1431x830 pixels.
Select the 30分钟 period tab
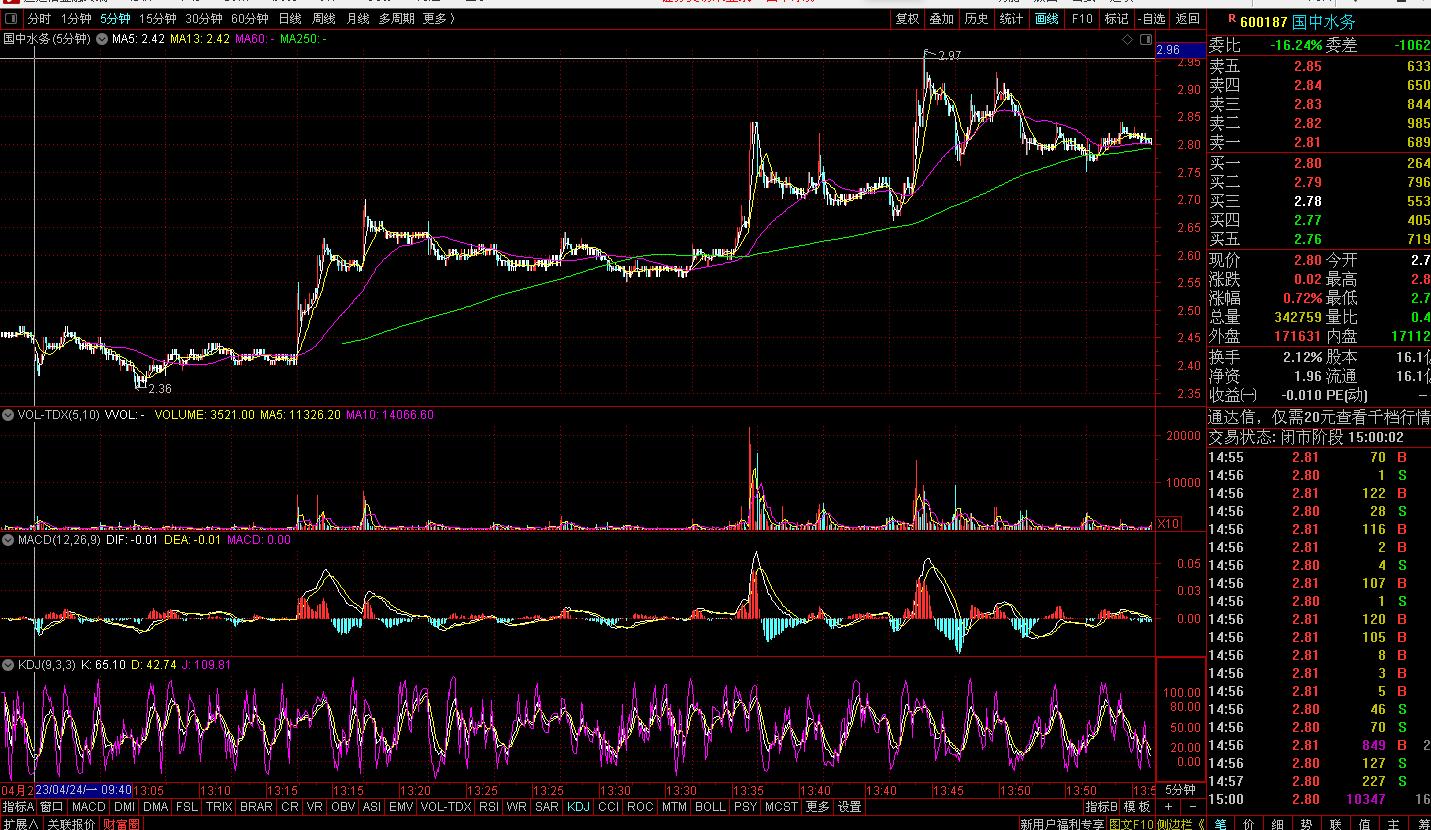click(203, 19)
